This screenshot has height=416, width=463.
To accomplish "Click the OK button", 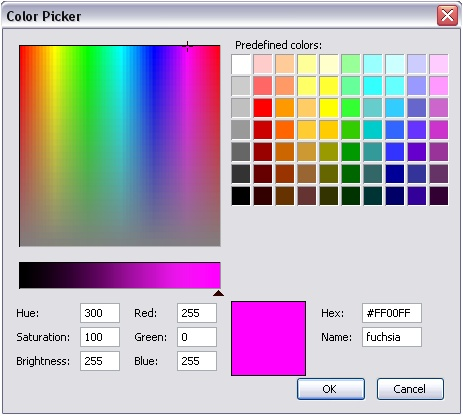I will tap(331, 389).
